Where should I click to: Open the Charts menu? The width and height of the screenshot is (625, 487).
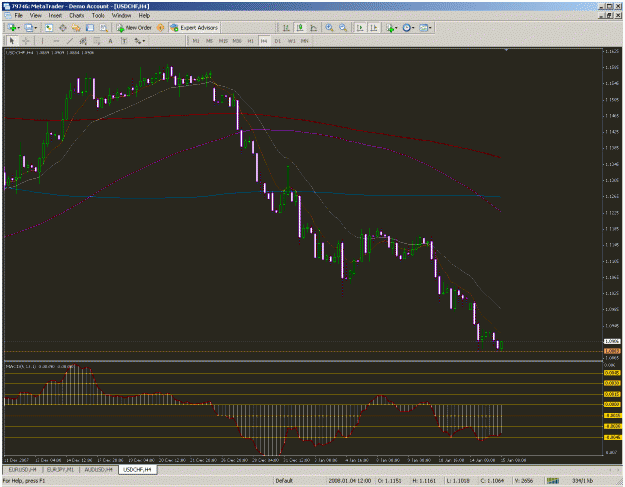[77, 16]
